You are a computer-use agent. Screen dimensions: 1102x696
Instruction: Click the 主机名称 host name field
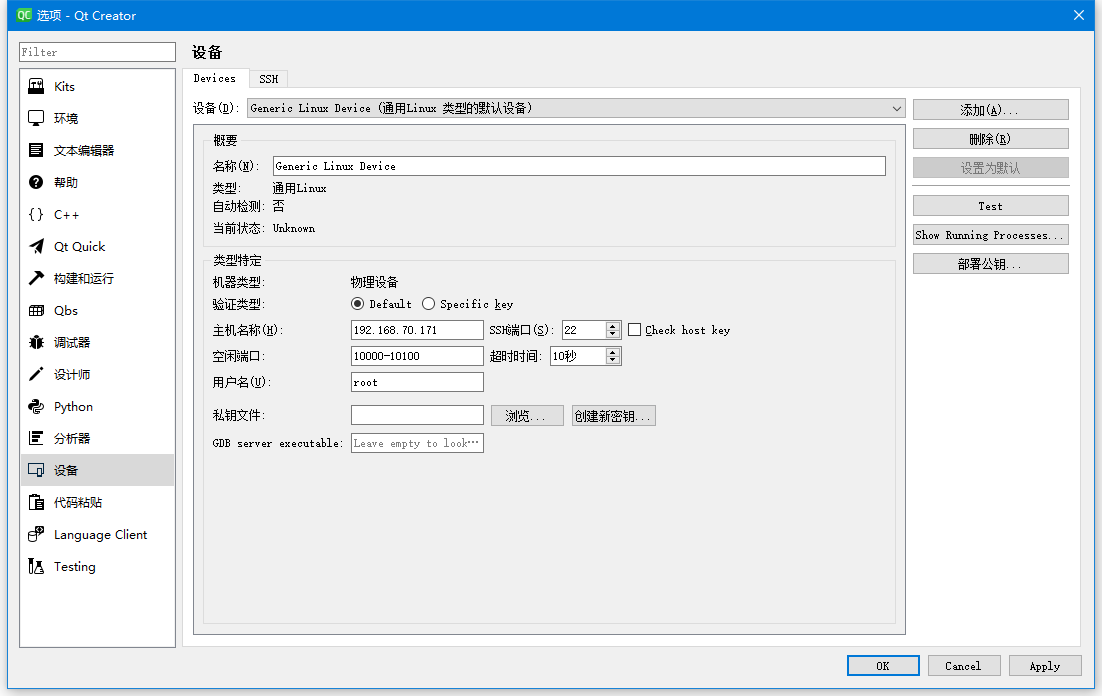click(417, 330)
